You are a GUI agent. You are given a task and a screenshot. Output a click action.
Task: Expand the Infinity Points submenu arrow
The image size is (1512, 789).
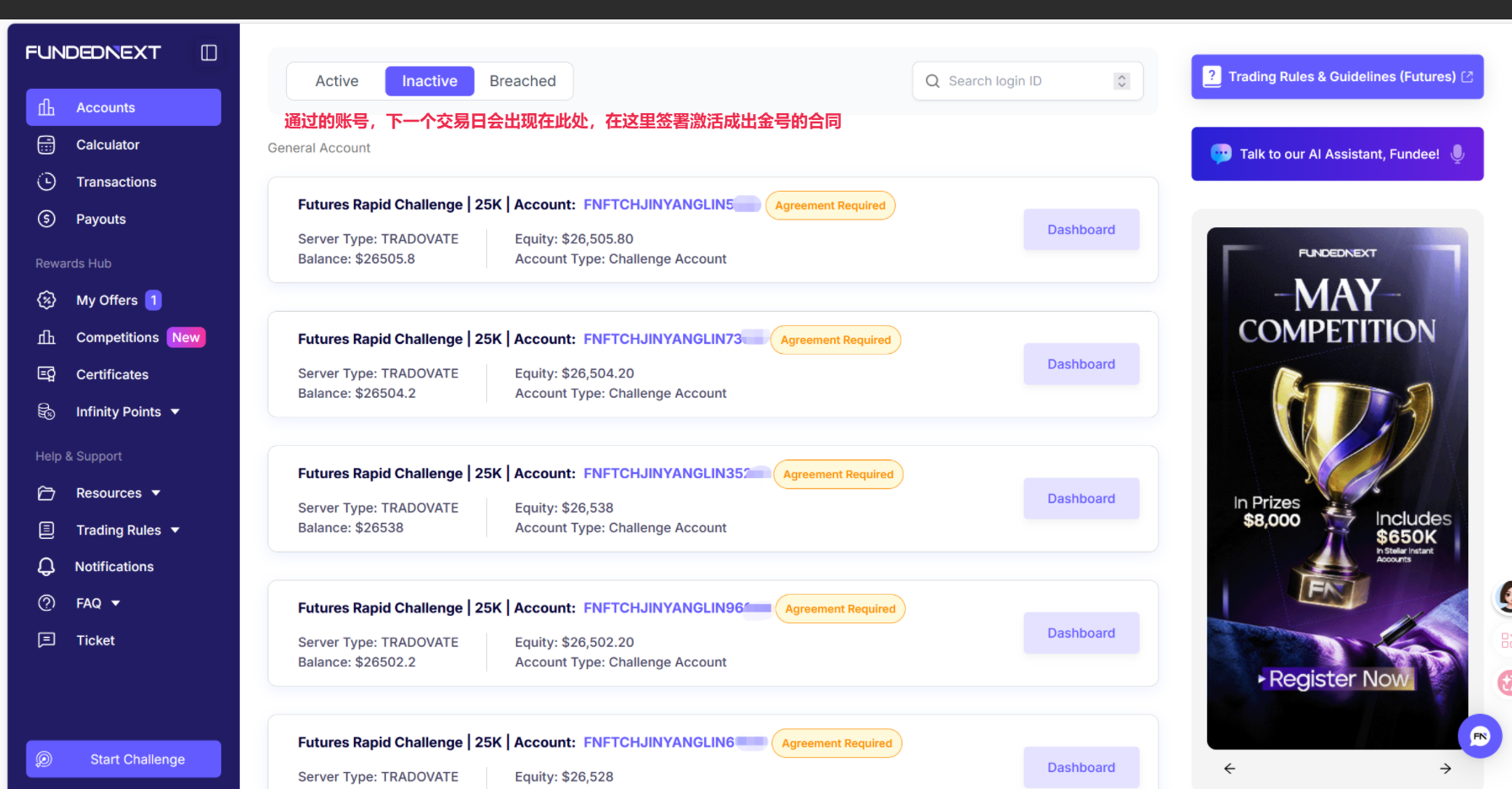[x=176, y=412]
